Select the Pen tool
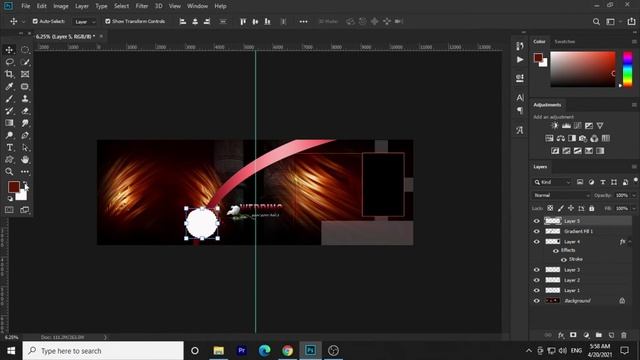The height and width of the screenshot is (360, 640). (x=25, y=135)
